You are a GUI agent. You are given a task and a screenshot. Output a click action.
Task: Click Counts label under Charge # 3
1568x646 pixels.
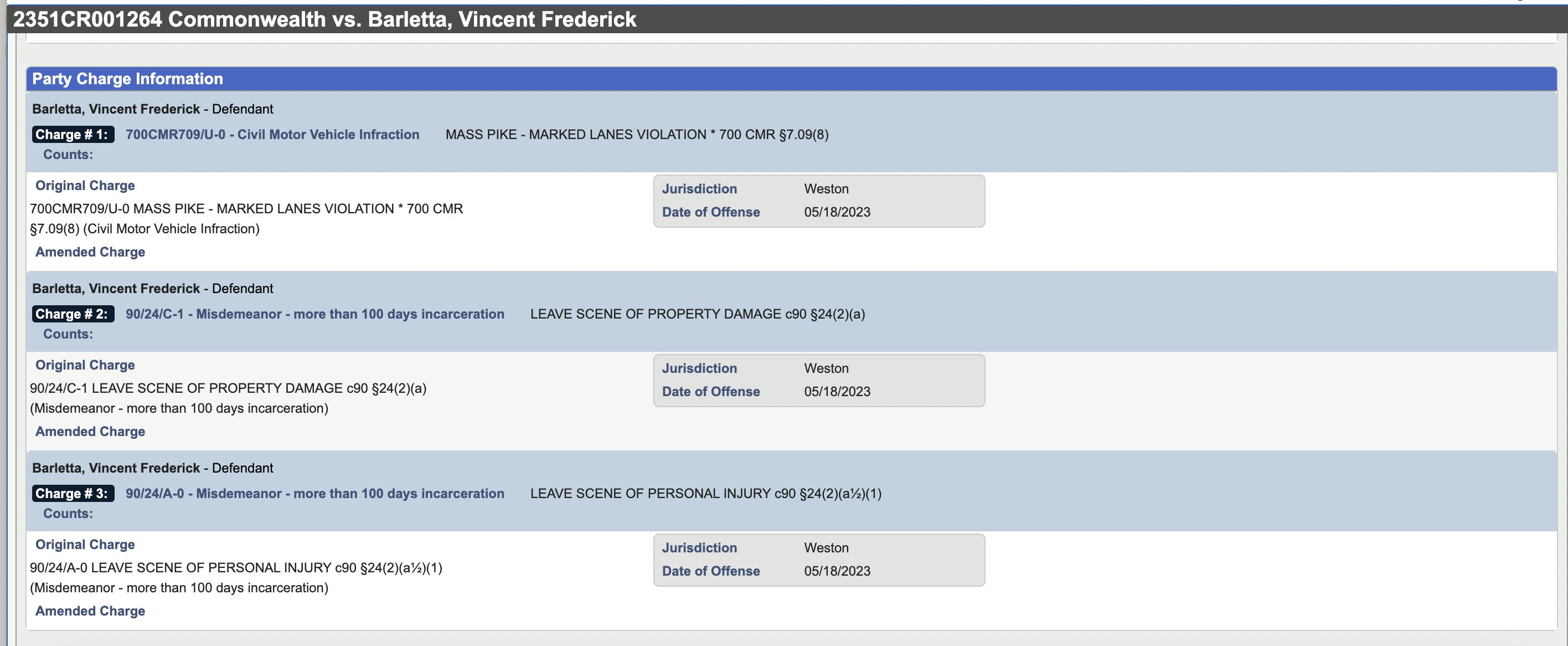(68, 514)
